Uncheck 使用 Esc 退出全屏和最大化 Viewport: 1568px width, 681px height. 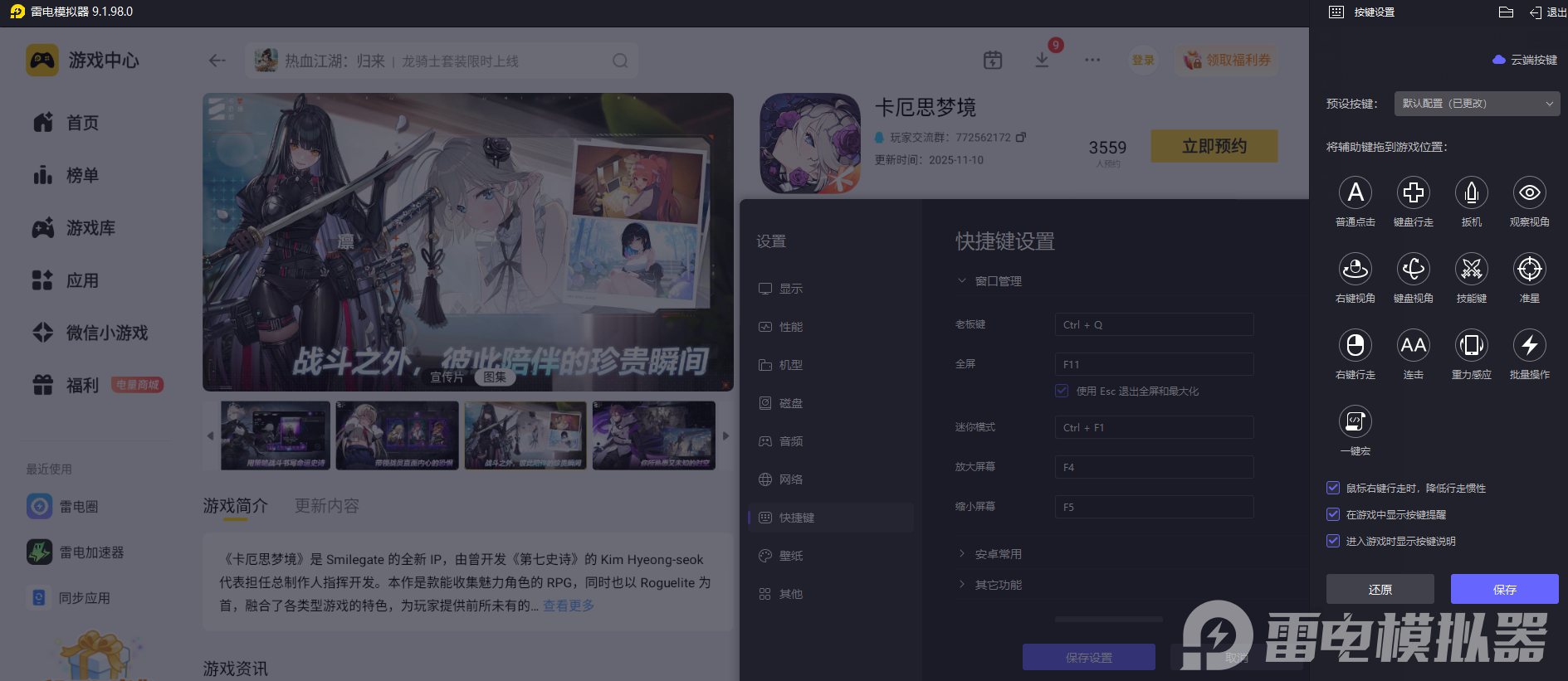point(1062,391)
